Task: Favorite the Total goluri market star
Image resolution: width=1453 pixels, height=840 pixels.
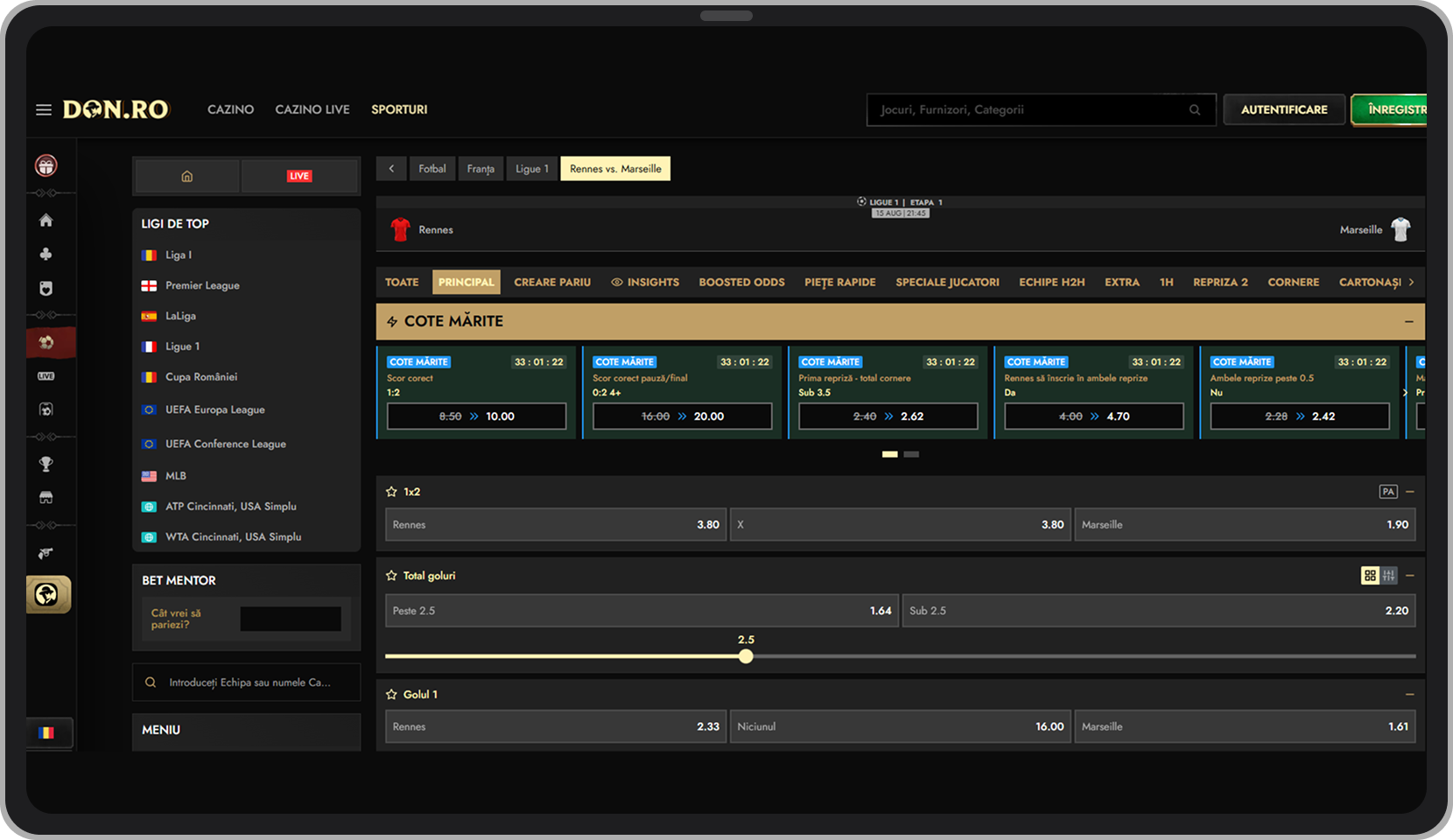Action: pyautogui.click(x=391, y=576)
